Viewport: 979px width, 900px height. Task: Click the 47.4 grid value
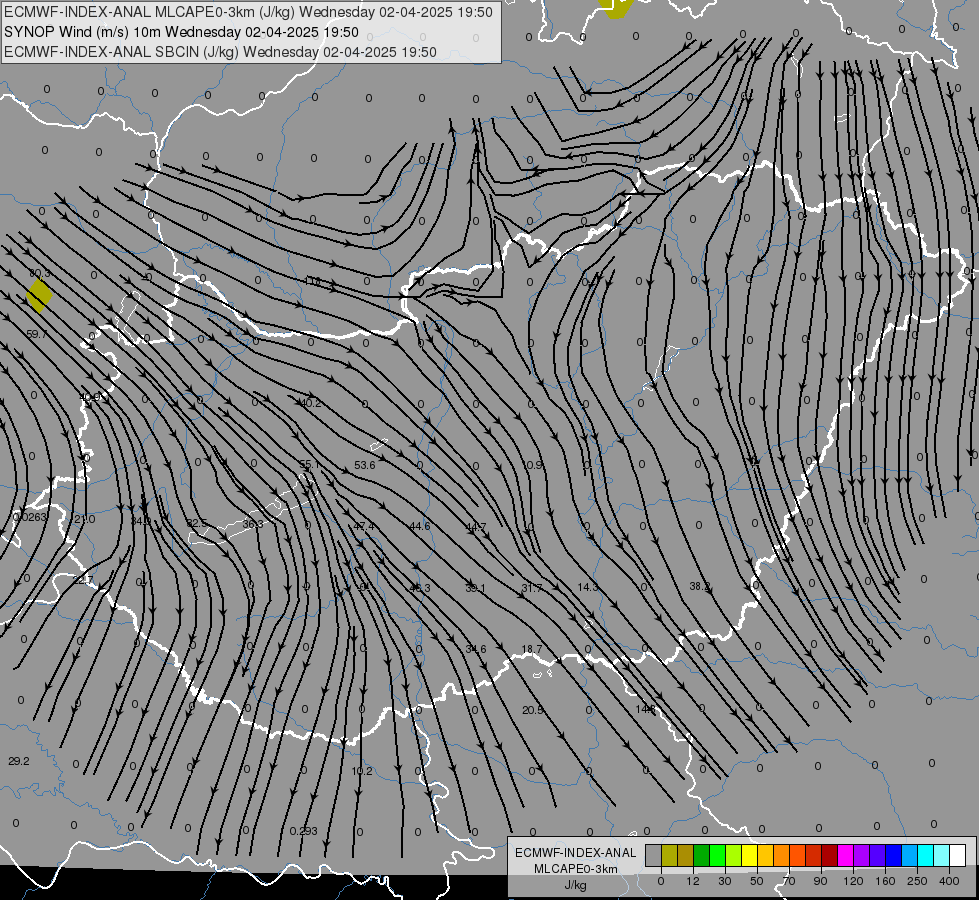364,527
